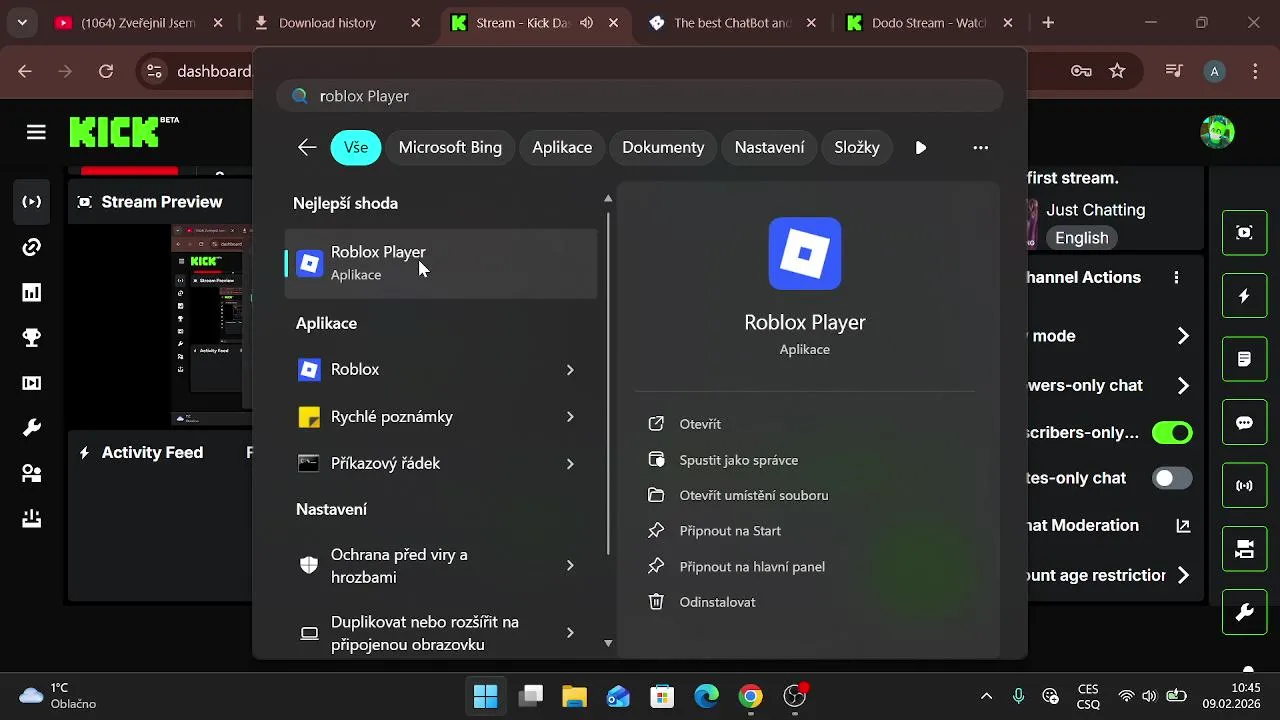Click the video clips icon in Kick left sidebar

(x=32, y=383)
